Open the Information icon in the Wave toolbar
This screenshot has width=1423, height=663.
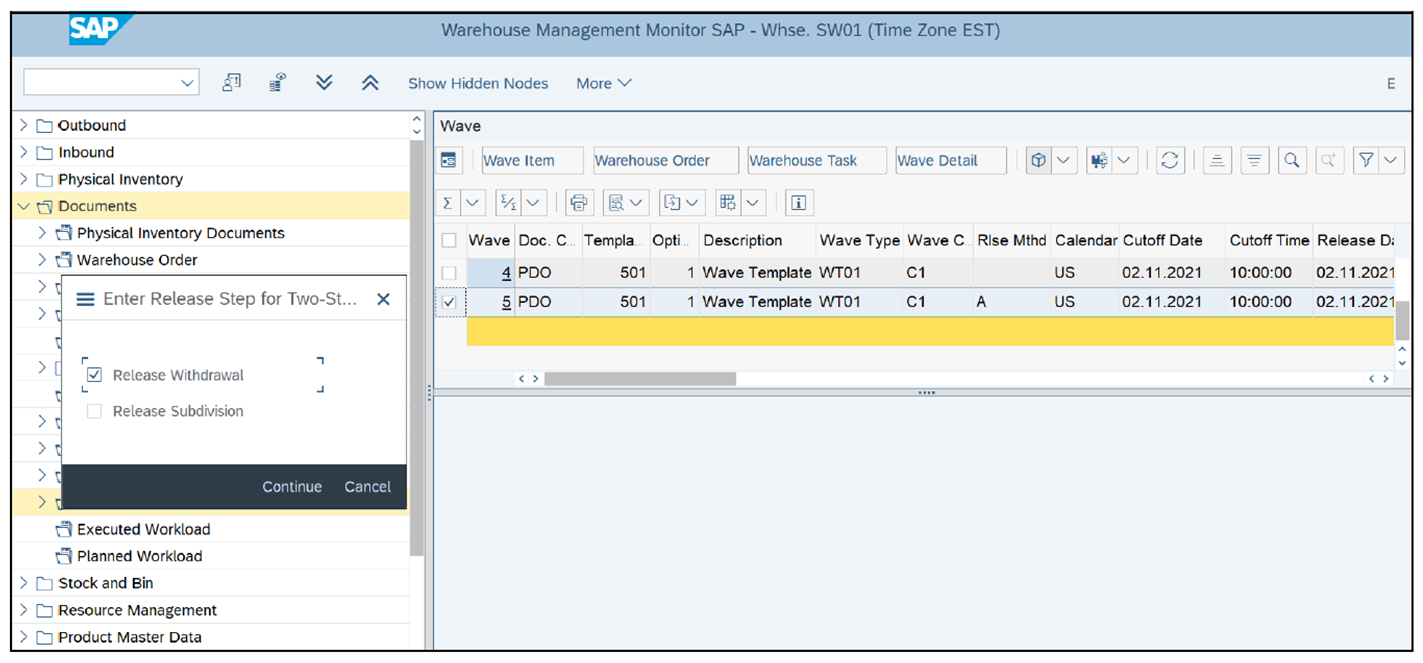[x=798, y=202]
